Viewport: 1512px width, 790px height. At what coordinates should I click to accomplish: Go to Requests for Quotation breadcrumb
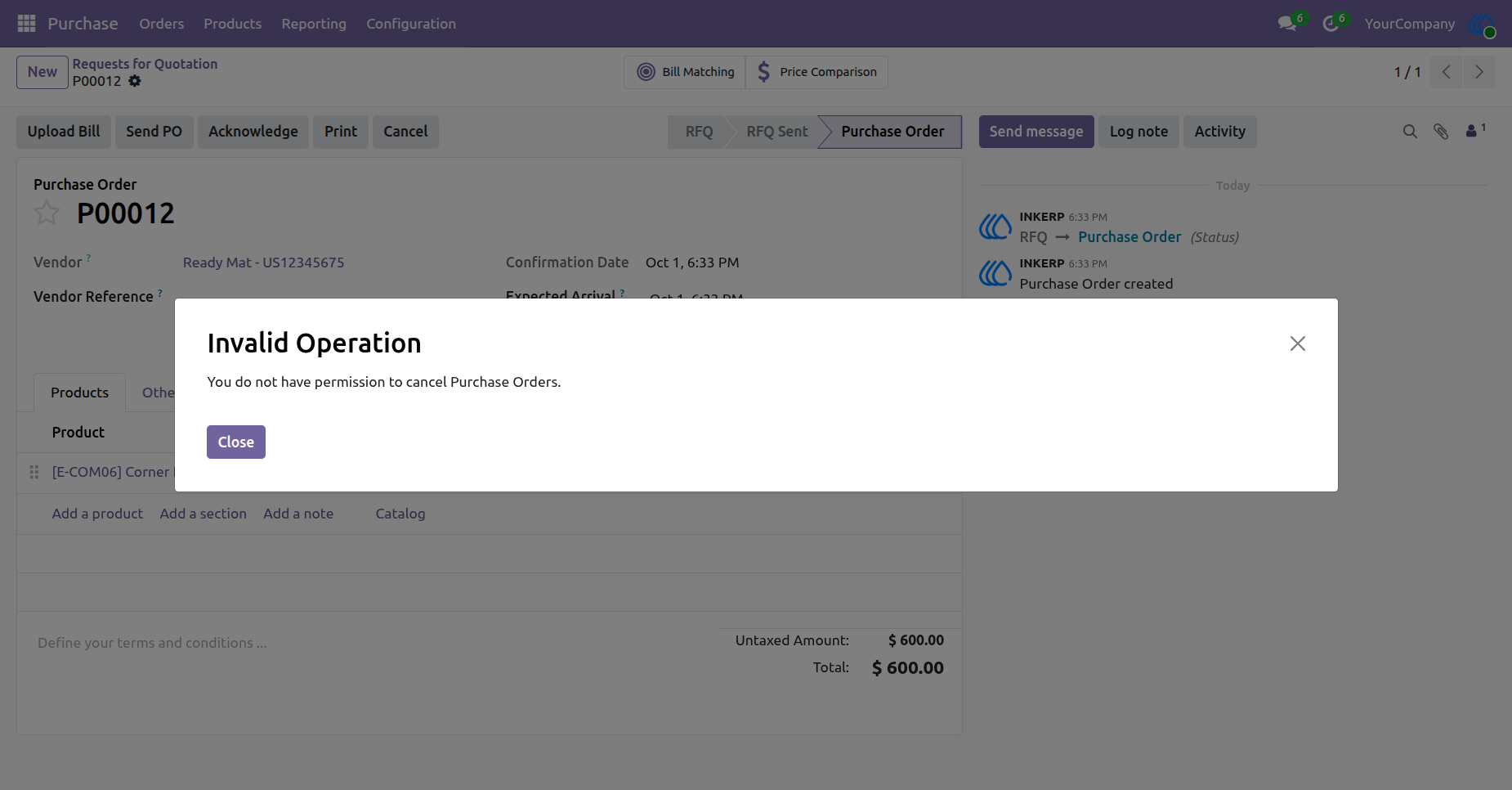pyautogui.click(x=145, y=64)
